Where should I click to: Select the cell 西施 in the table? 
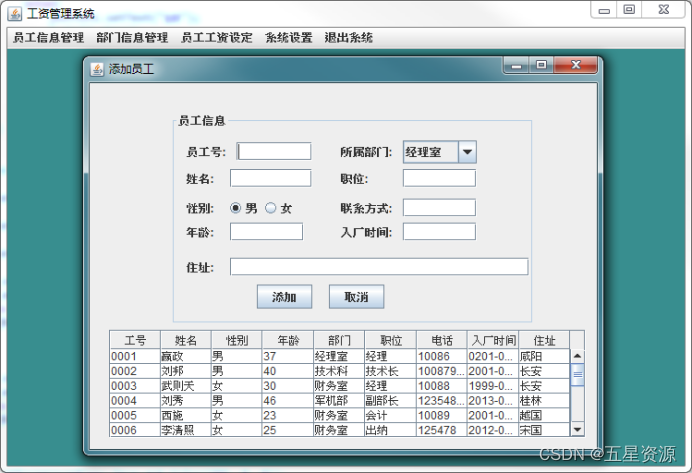pyautogui.click(x=186, y=415)
